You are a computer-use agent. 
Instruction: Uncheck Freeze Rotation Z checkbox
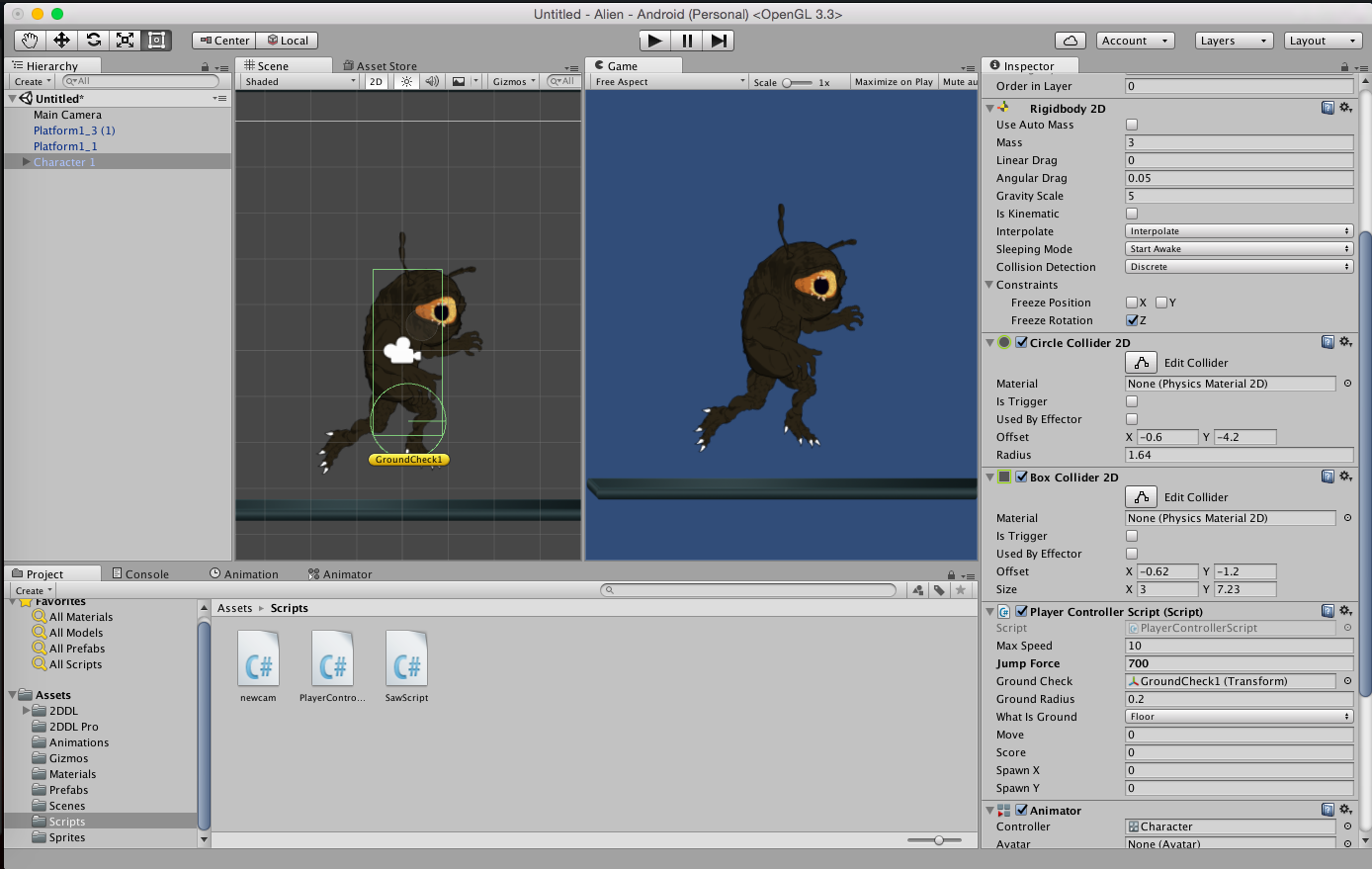point(1132,320)
